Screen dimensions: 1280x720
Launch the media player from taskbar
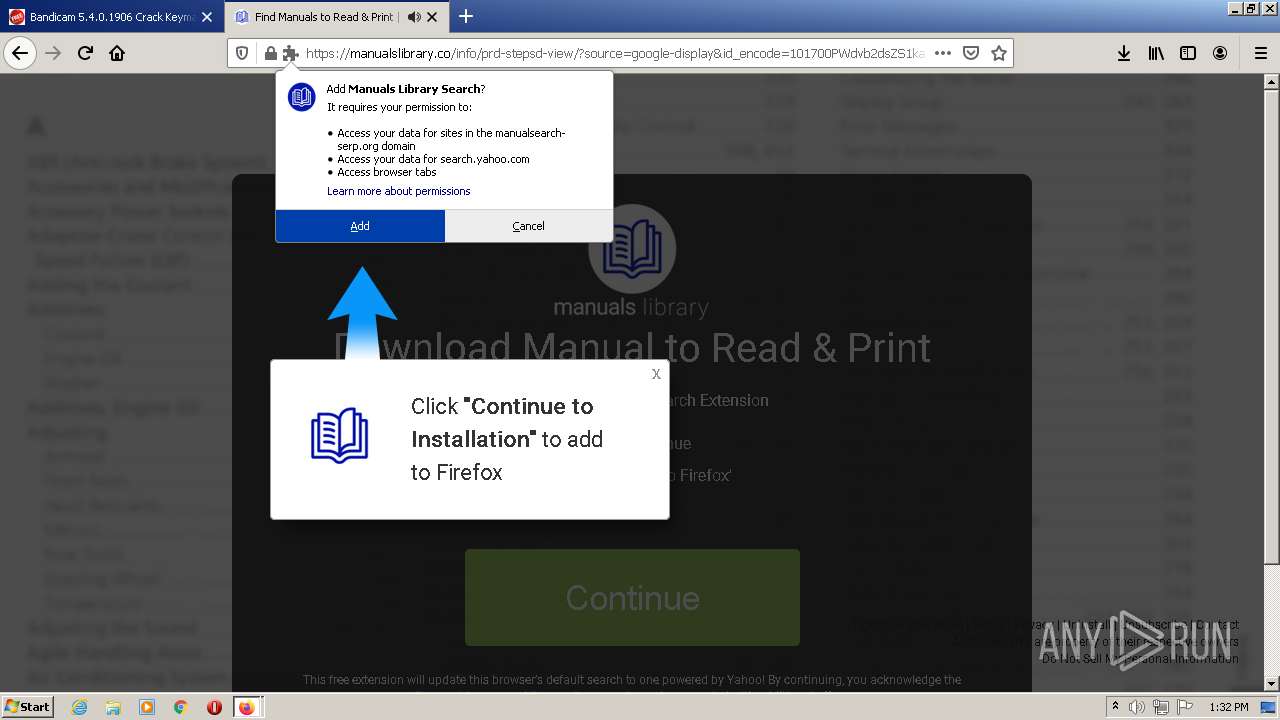tap(147, 707)
